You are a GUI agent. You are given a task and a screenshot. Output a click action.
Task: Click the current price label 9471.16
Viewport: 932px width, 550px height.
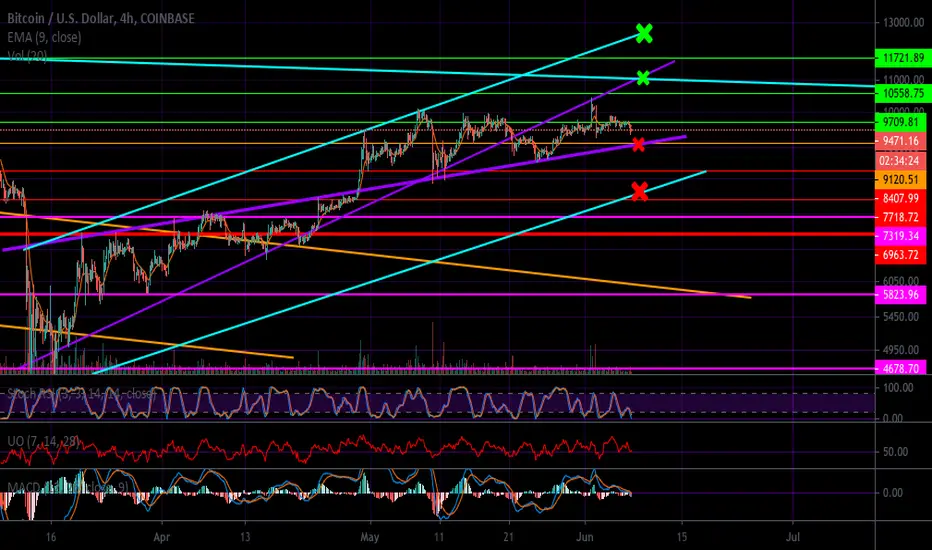point(901,141)
